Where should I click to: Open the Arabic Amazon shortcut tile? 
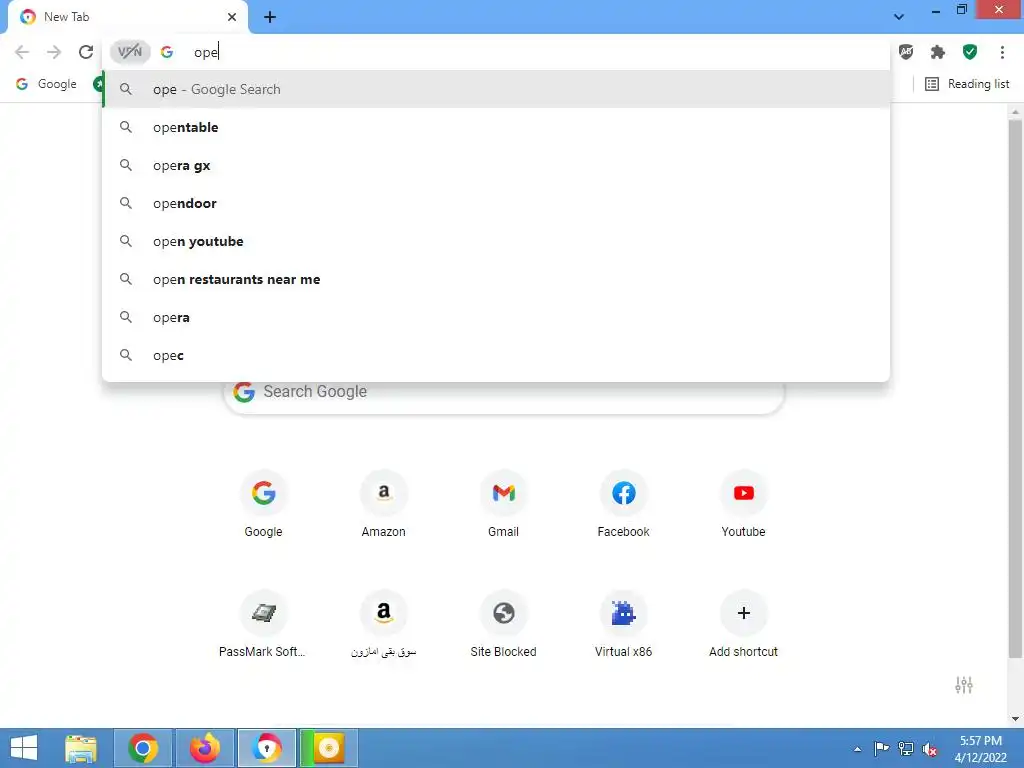click(383, 624)
